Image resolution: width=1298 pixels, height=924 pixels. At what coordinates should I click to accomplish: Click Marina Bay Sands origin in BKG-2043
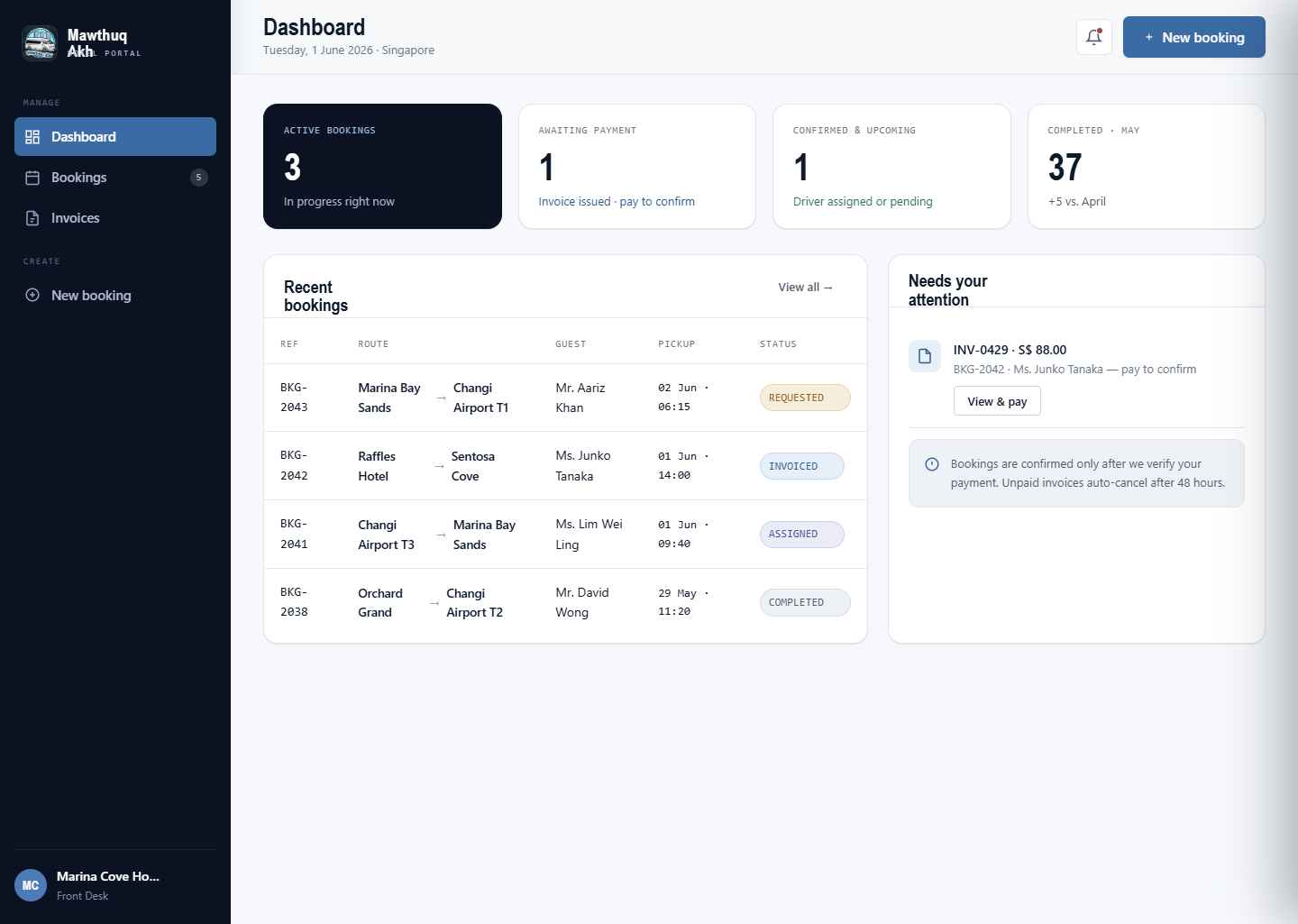(389, 398)
